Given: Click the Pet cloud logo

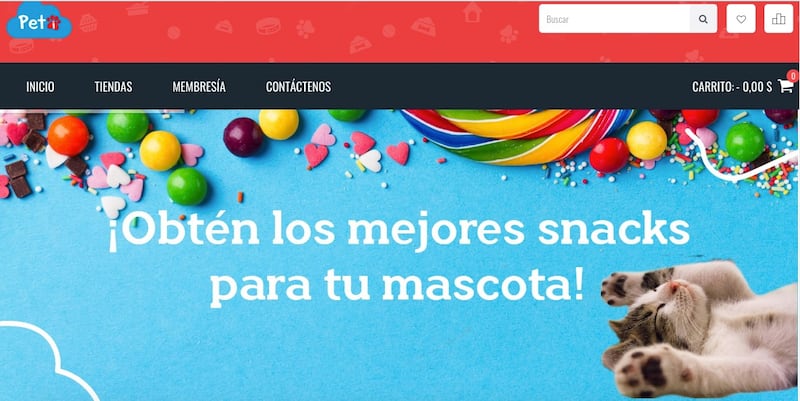Looking at the screenshot, I should point(39,21).
